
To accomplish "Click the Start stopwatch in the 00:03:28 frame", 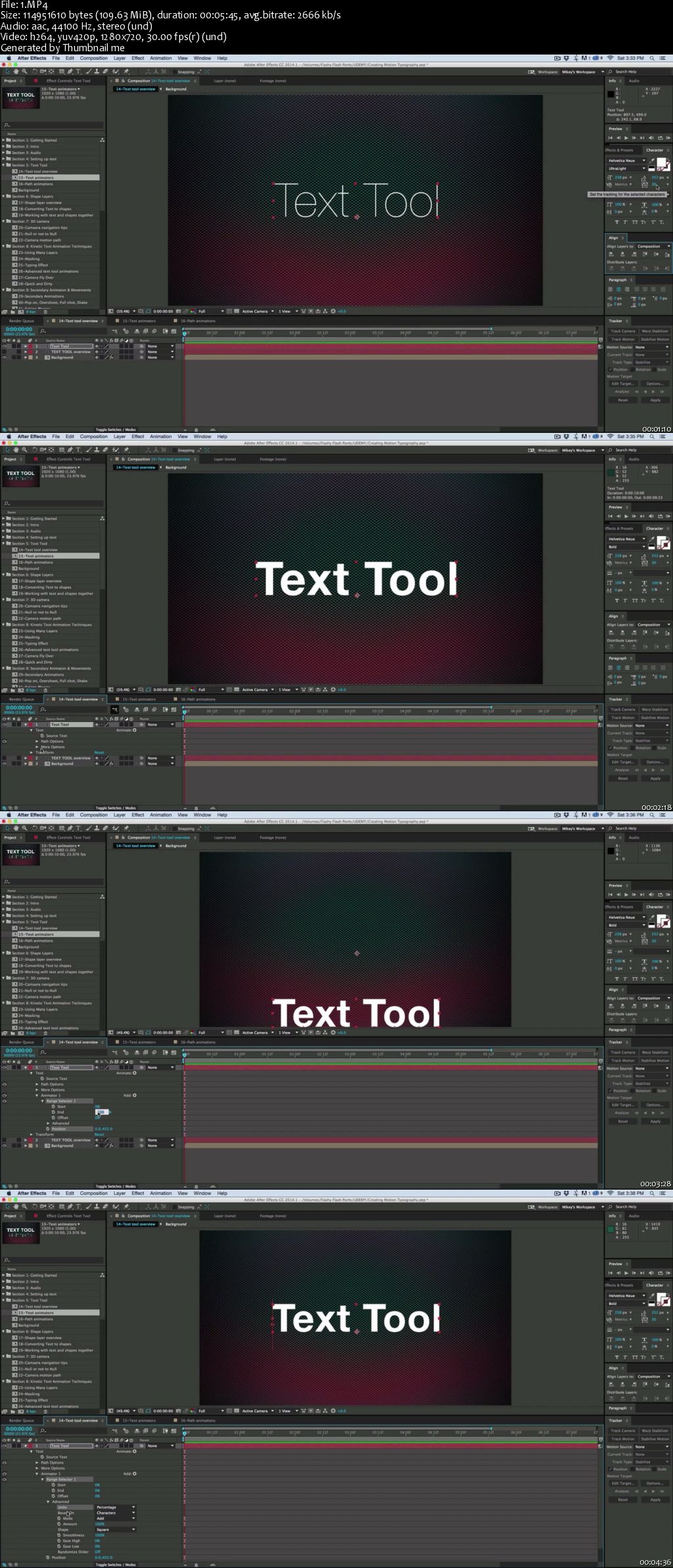I will coord(54,1106).
